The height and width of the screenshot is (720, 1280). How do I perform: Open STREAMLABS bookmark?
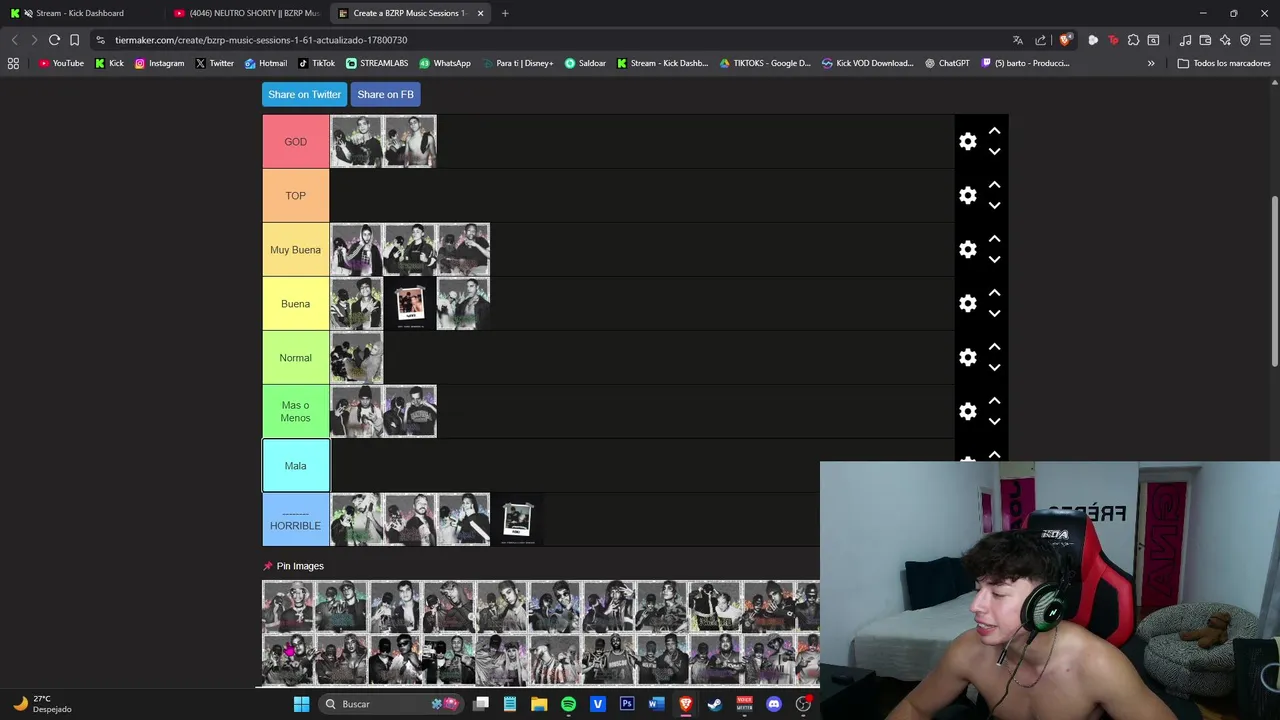pyautogui.click(x=377, y=63)
